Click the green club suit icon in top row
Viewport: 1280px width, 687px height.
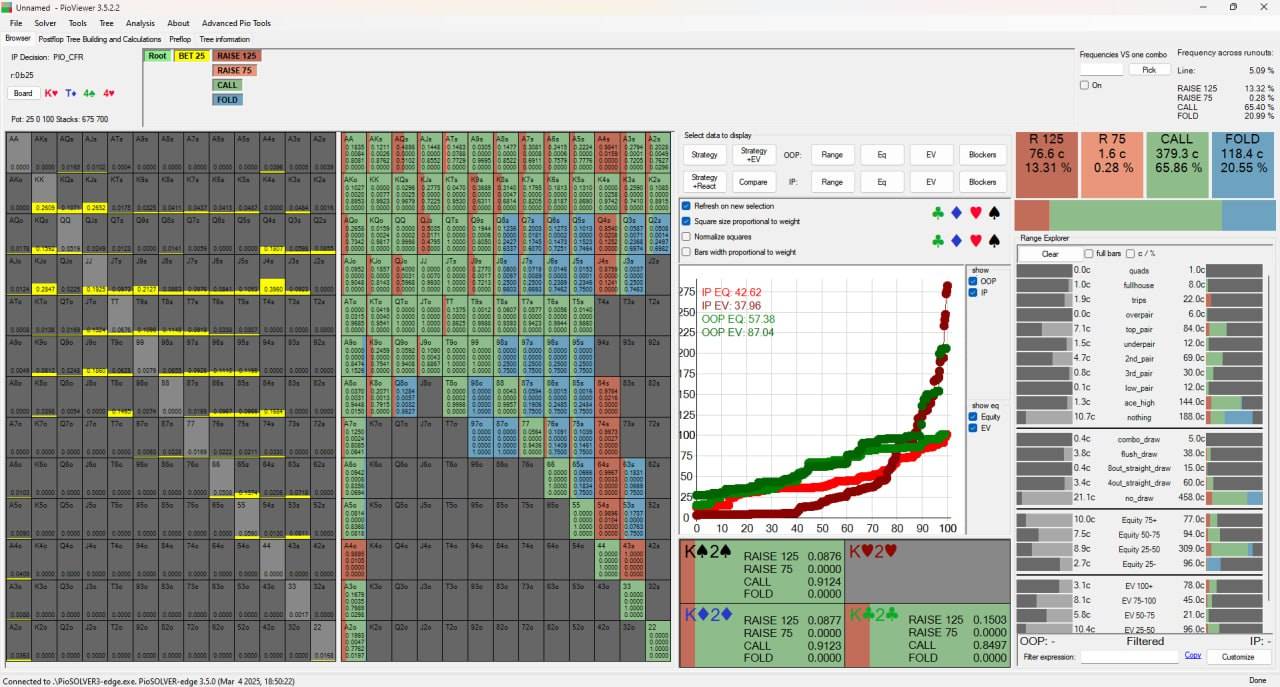[937, 213]
